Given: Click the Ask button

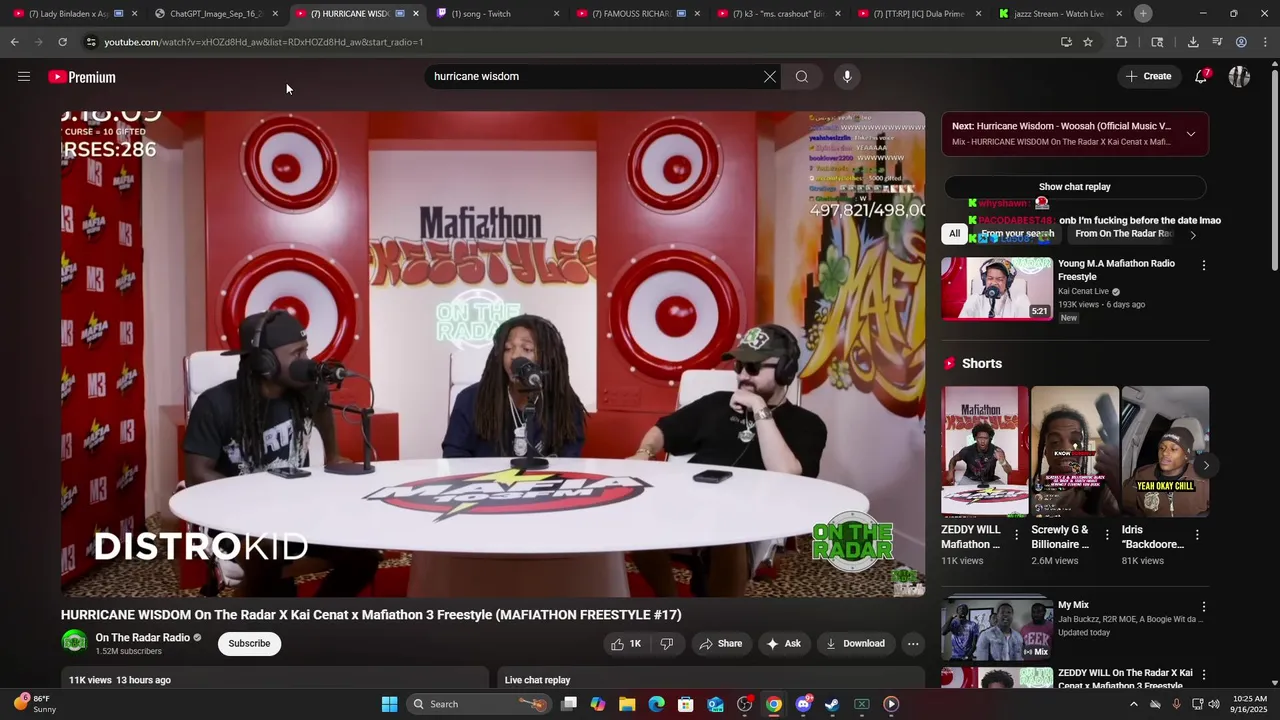Looking at the screenshot, I should pyautogui.click(x=783, y=644).
